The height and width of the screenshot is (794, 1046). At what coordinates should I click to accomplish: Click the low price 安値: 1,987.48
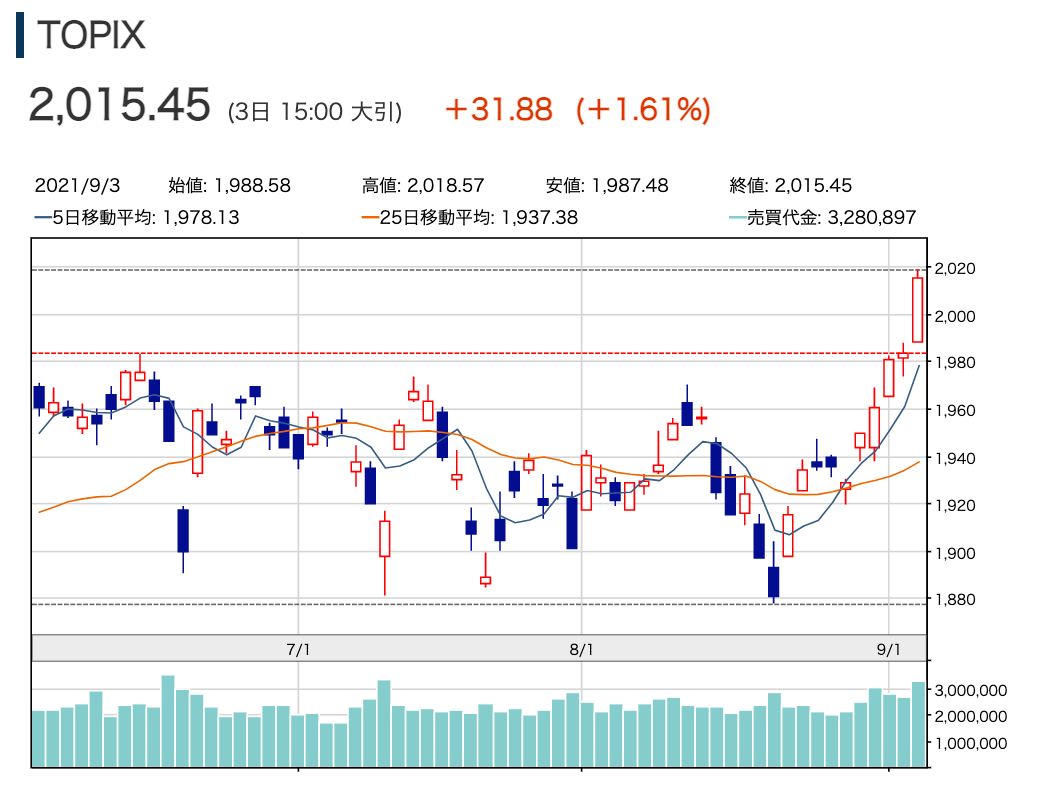[x=607, y=185]
